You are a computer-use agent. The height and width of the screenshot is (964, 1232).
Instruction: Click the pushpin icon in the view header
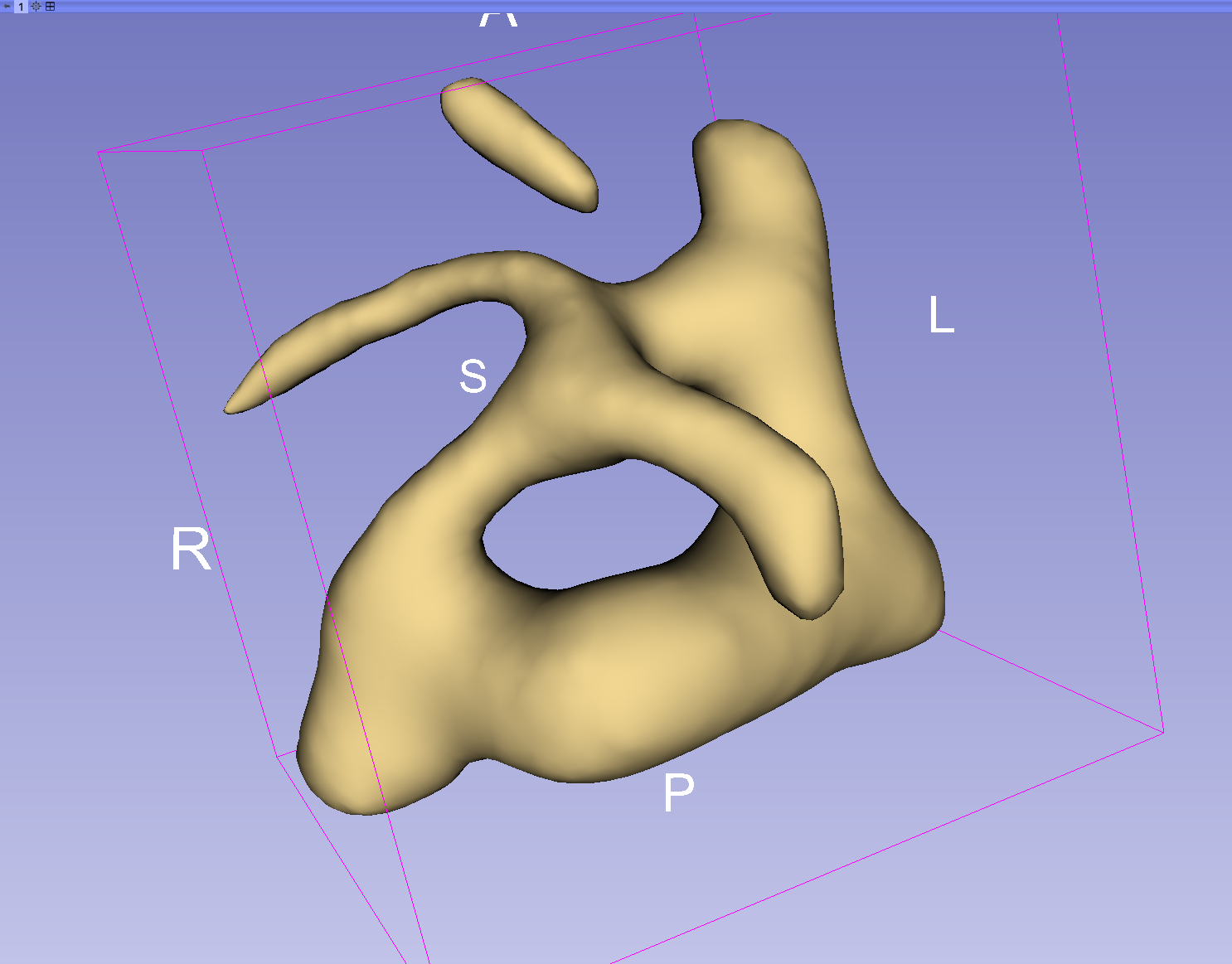[x=7, y=6]
